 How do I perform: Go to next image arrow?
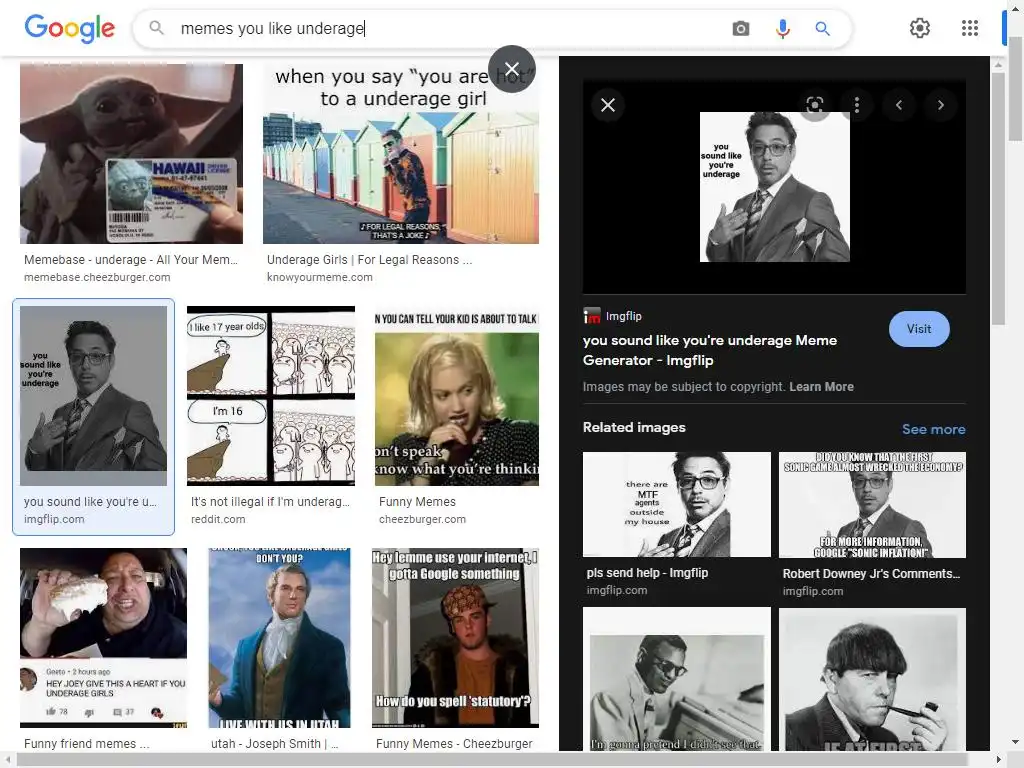click(940, 105)
